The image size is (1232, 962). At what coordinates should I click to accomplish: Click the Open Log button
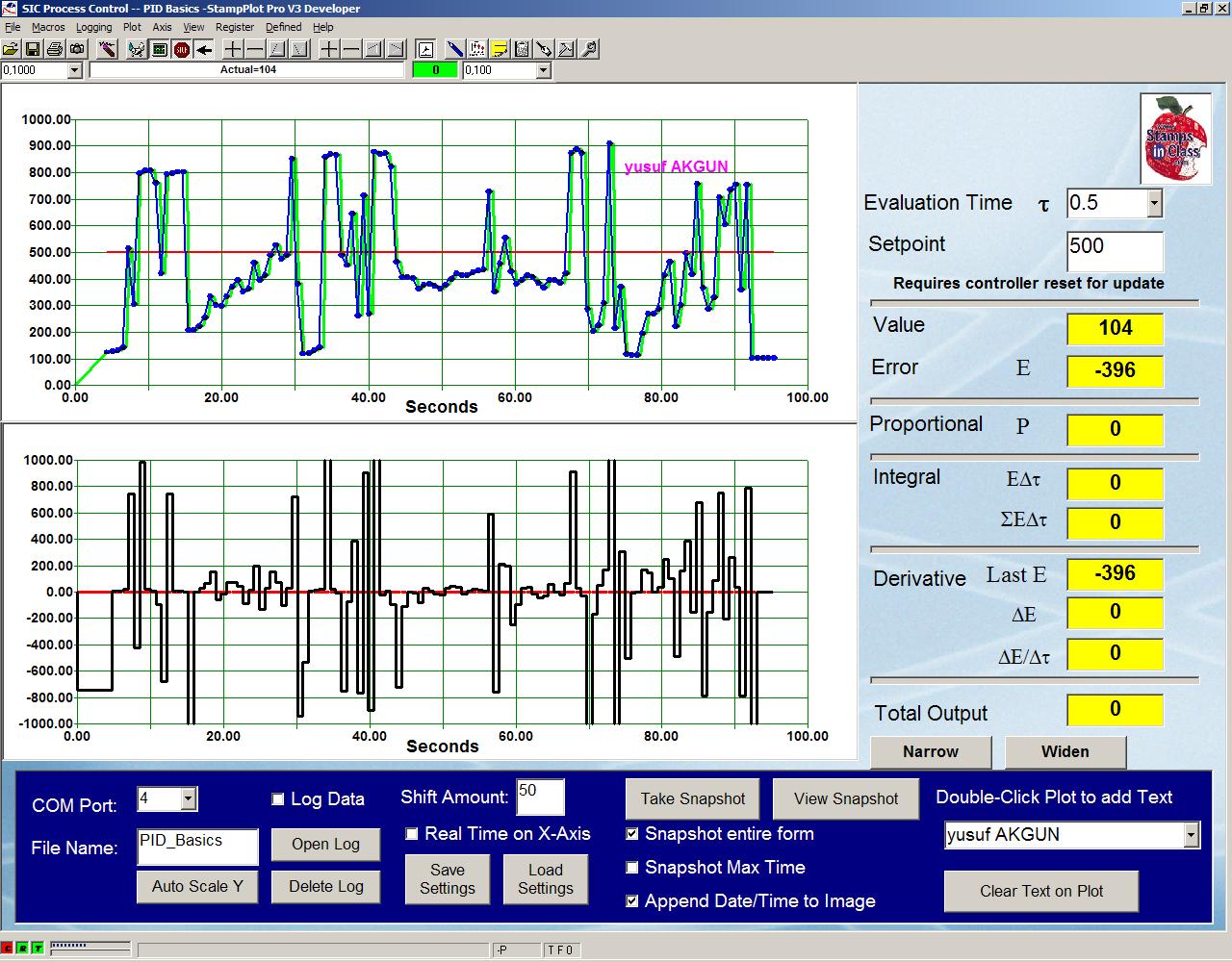pos(325,844)
